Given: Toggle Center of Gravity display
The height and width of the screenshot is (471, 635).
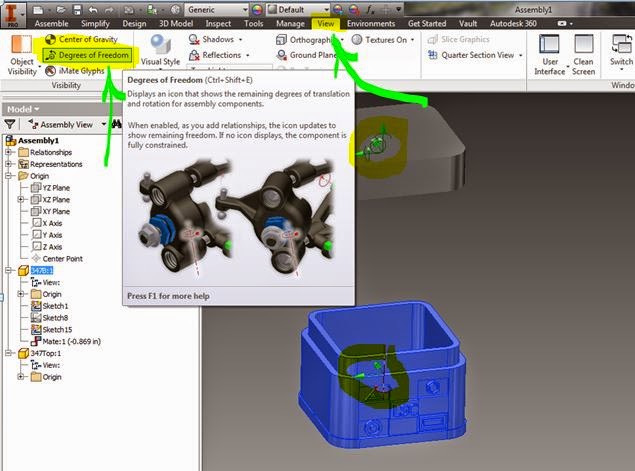Looking at the screenshot, I should coord(81,39).
